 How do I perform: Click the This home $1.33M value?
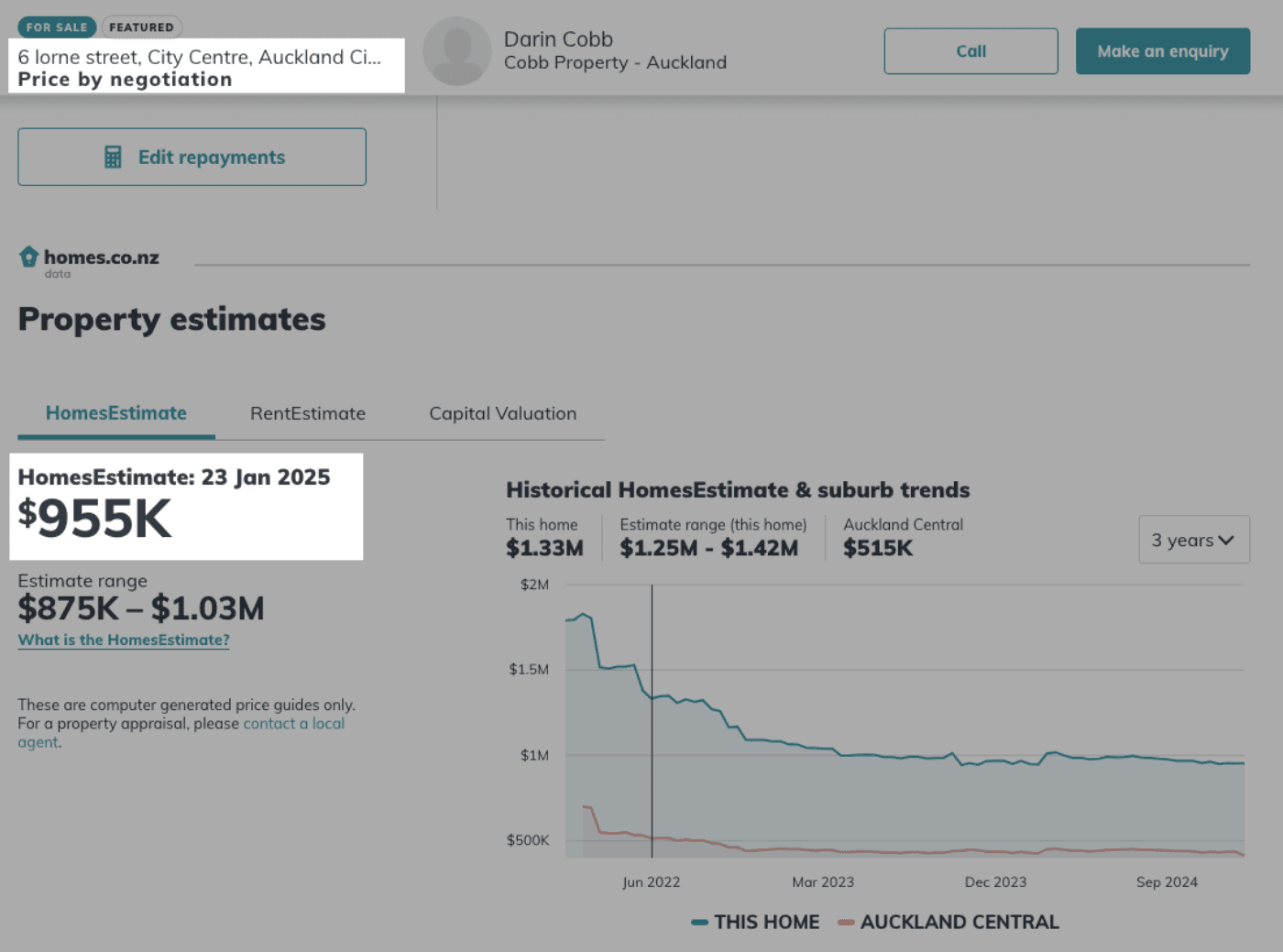click(544, 548)
